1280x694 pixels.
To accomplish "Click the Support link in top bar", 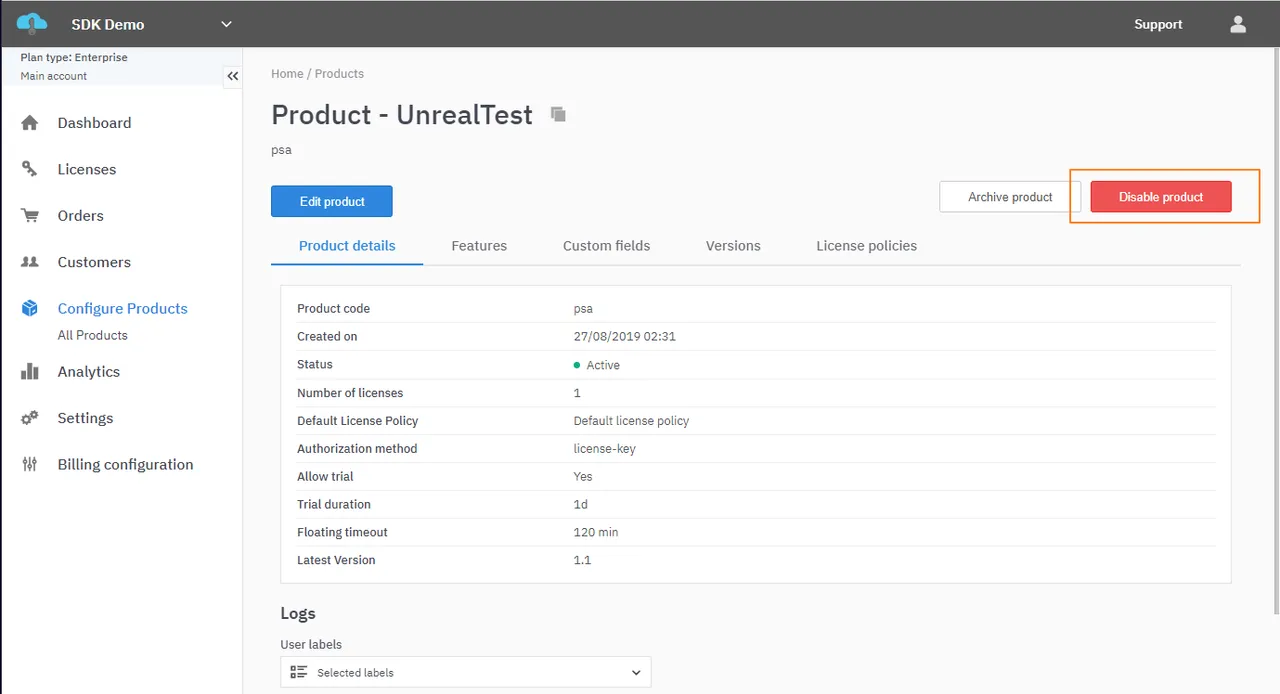I will point(1158,23).
